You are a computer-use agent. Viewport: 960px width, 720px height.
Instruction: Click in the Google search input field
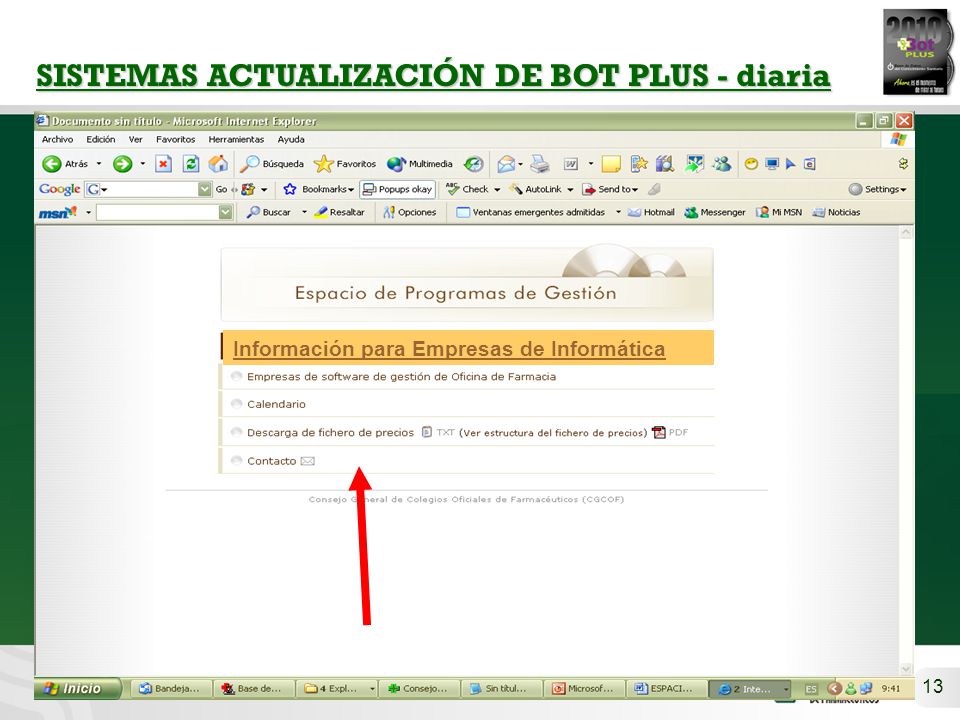[x=153, y=190]
